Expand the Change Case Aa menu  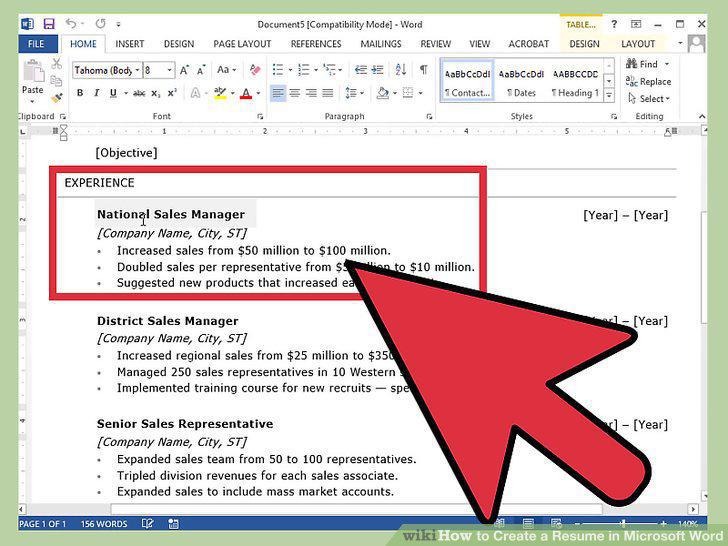(x=227, y=70)
